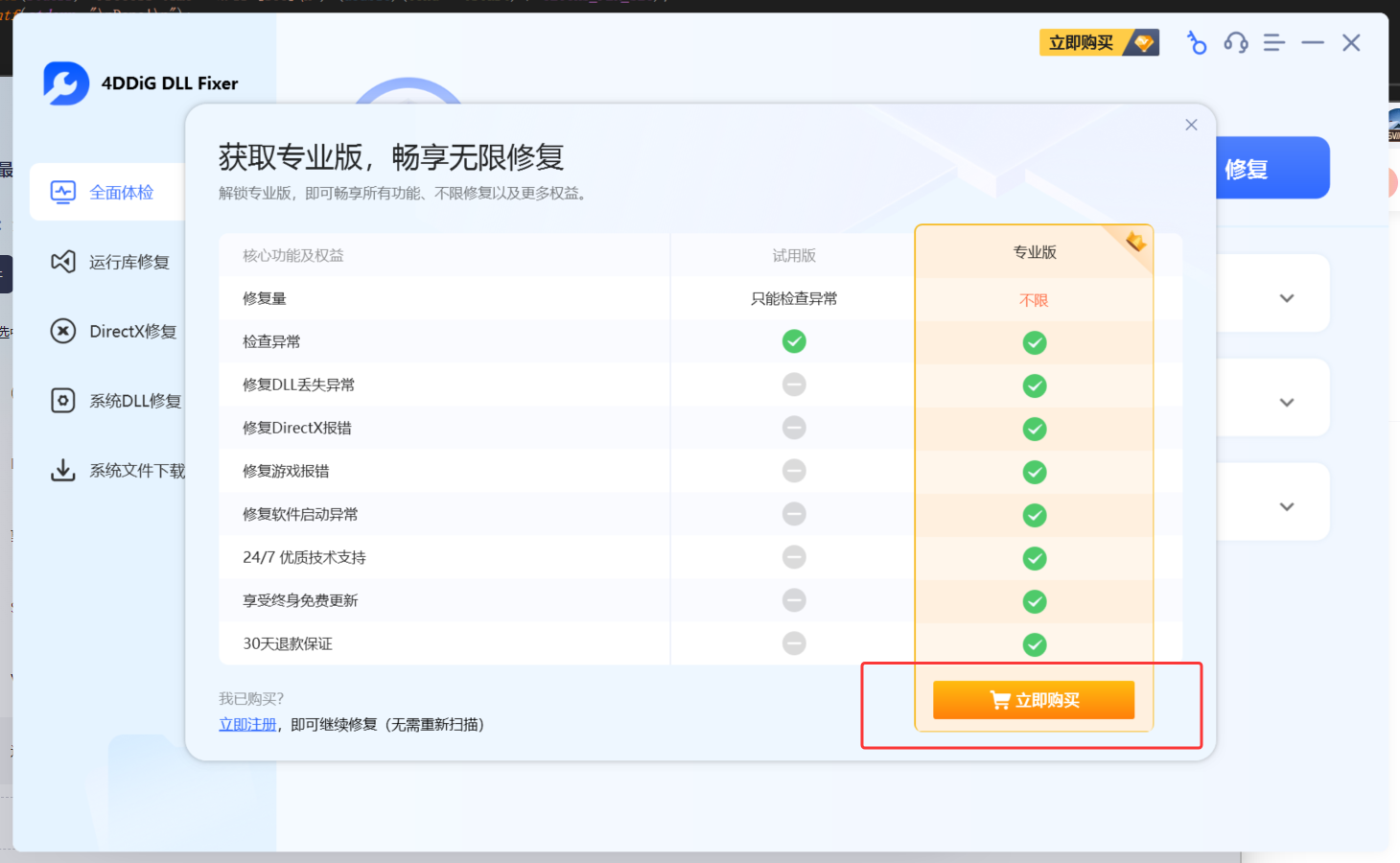Click the 试用版 column header
The height and width of the screenshot is (863, 1400).
794,255
